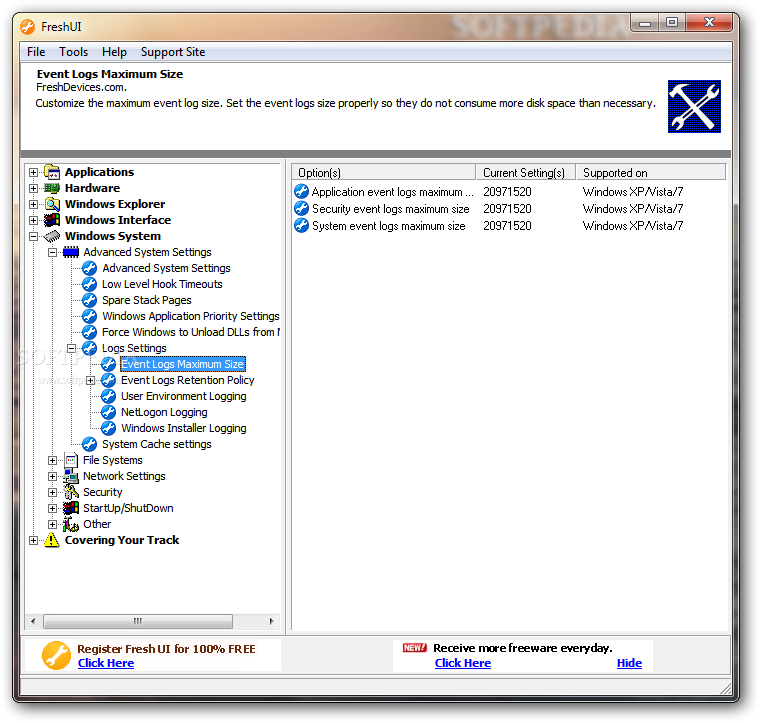This screenshot has width=760, height=723.
Task: Sort by Current Setting(s) column header
Action: point(526,173)
